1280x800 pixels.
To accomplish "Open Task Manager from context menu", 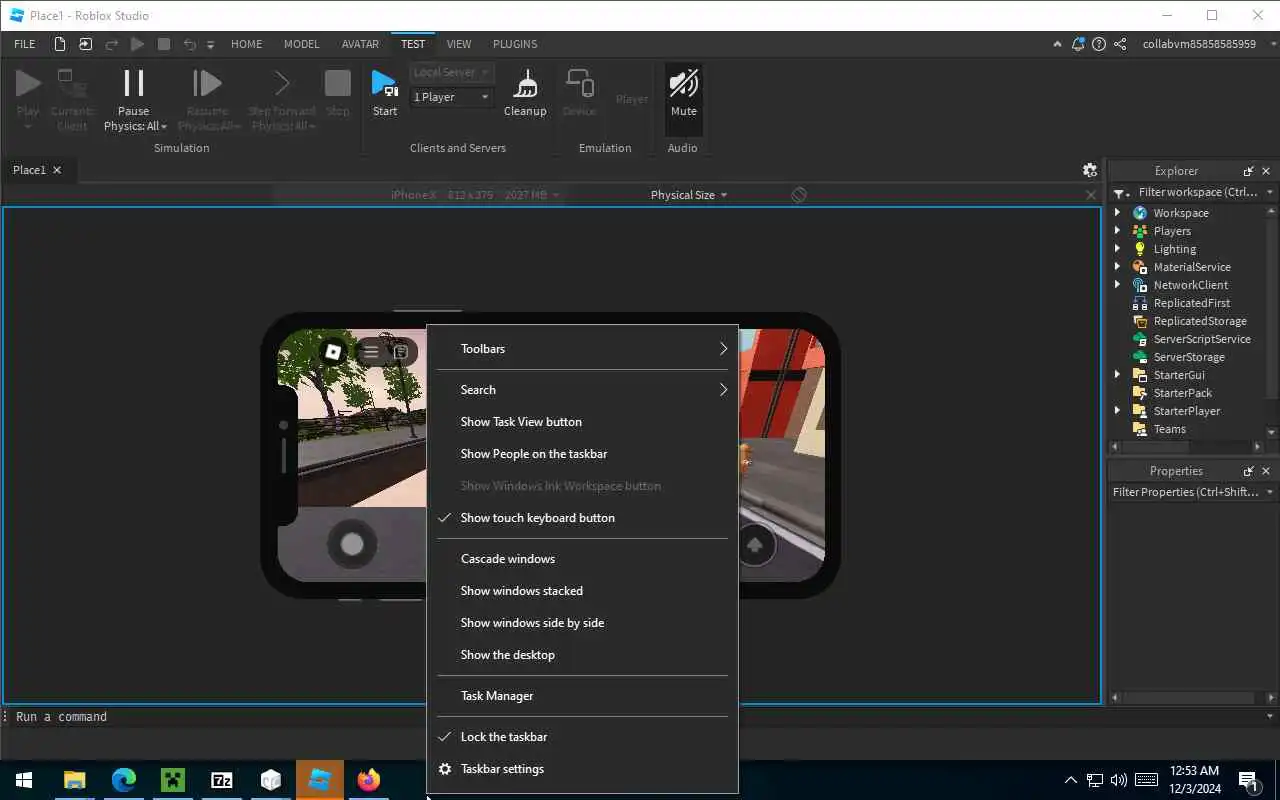I will (582, 696).
